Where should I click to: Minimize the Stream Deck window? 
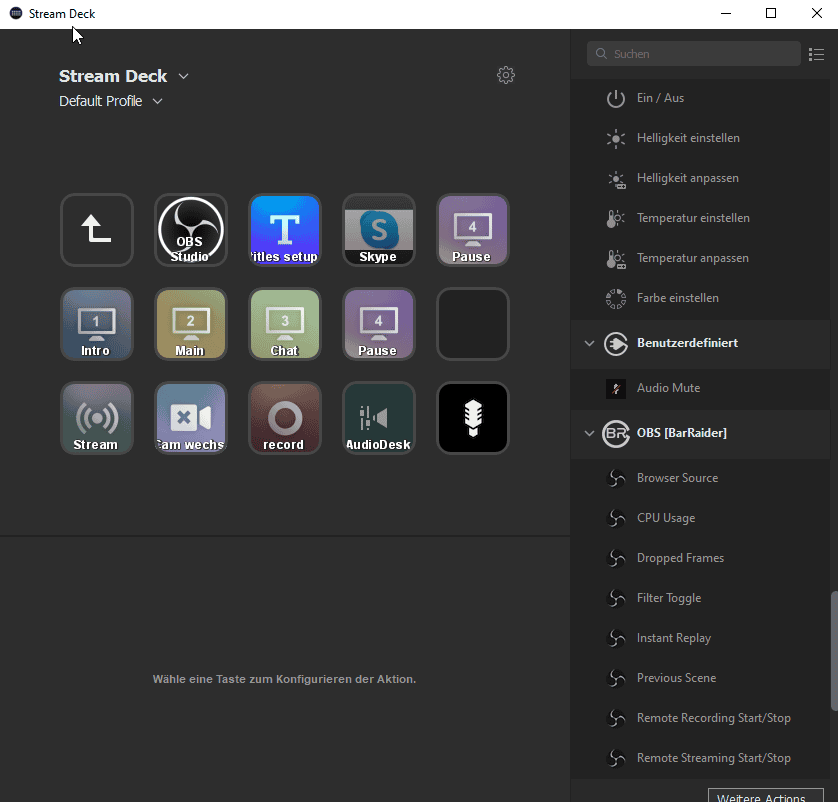(x=726, y=13)
